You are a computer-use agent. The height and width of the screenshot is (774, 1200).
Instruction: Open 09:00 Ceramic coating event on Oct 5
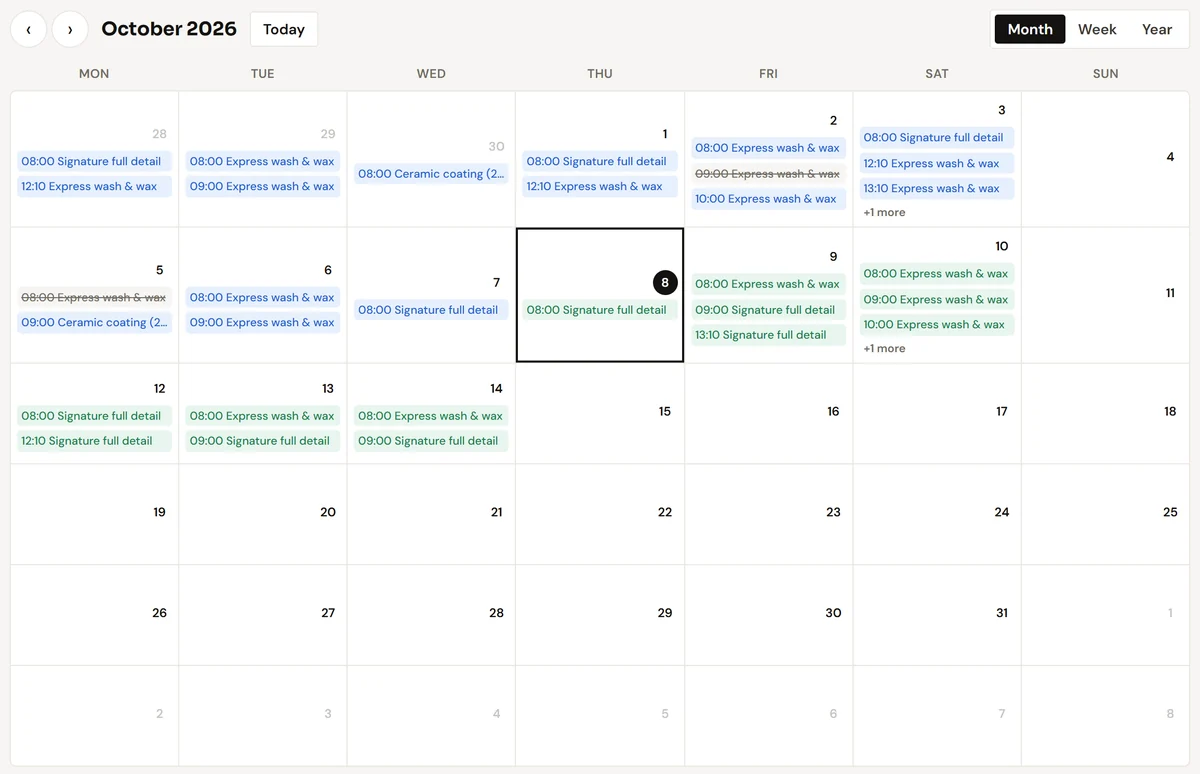(94, 322)
